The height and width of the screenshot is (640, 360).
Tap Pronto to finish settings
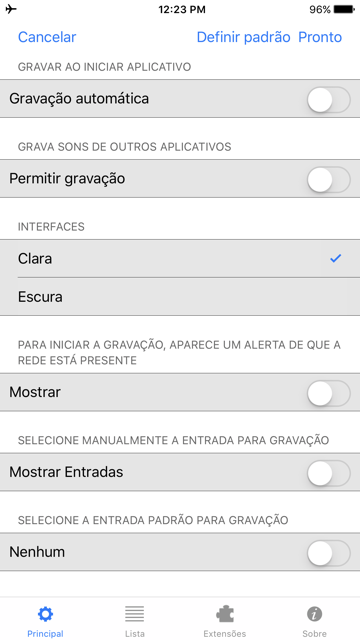pyautogui.click(x=320, y=37)
